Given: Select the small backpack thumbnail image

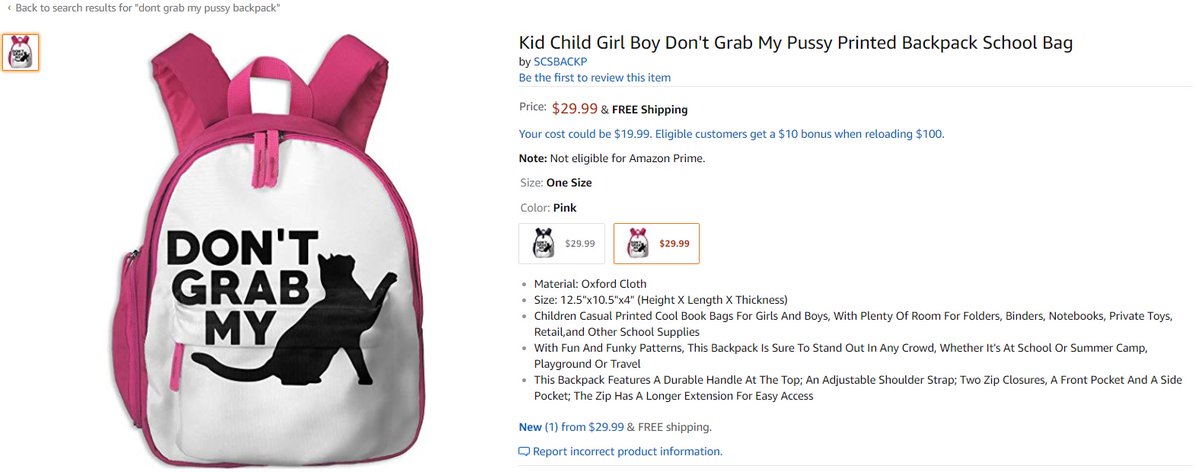Looking at the screenshot, I should pyautogui.click(x=21, y=52).
